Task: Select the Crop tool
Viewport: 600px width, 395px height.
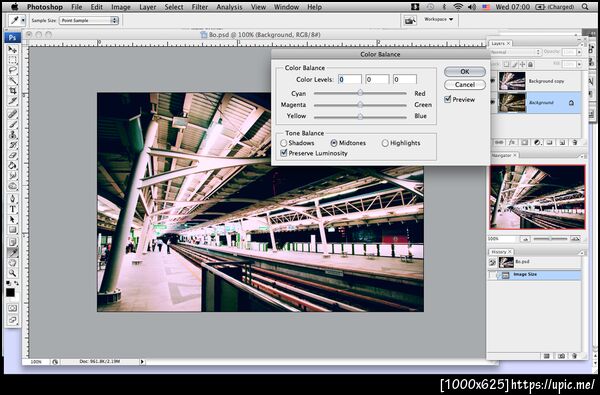Action: click(x=13, y=91)
